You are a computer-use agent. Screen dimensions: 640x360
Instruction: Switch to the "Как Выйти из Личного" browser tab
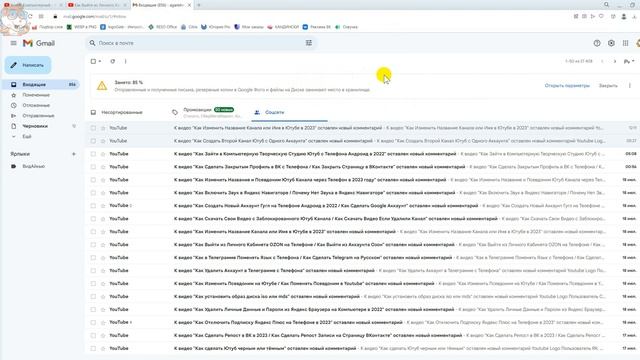coord(97,5)
